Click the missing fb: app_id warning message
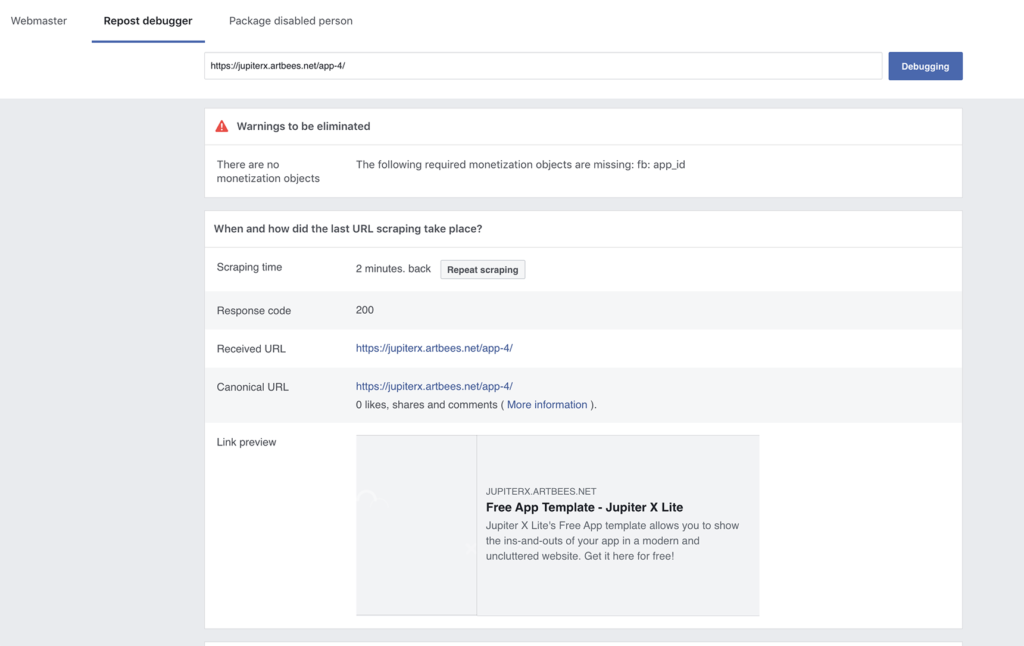The width and height of the screenshot is (1024, 646). 520,165
